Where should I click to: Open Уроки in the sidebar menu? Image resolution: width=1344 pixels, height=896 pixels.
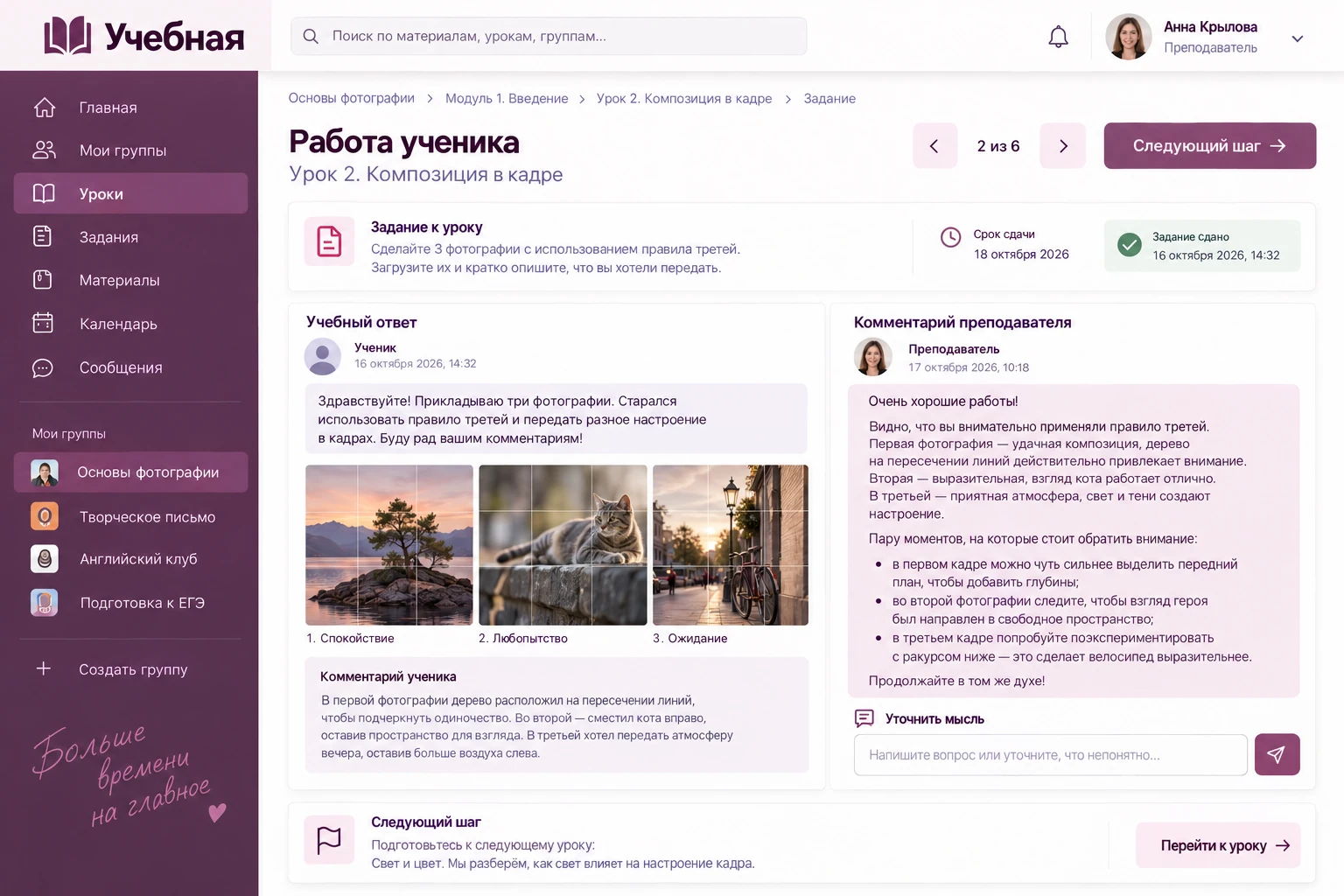[x=130, y=193]
